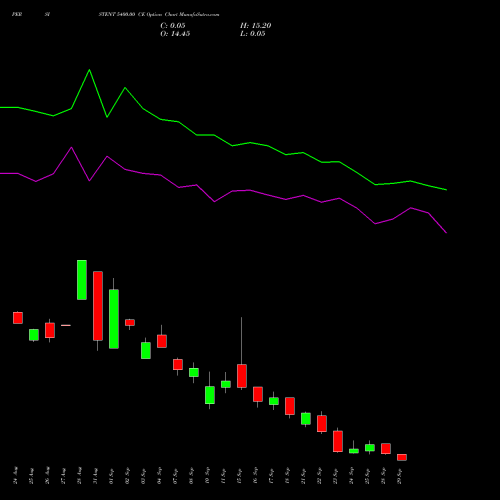This screenshot has width=500, height=500.
Task: Click the "04 Sep" date axis label
Action: pos(159,476)
